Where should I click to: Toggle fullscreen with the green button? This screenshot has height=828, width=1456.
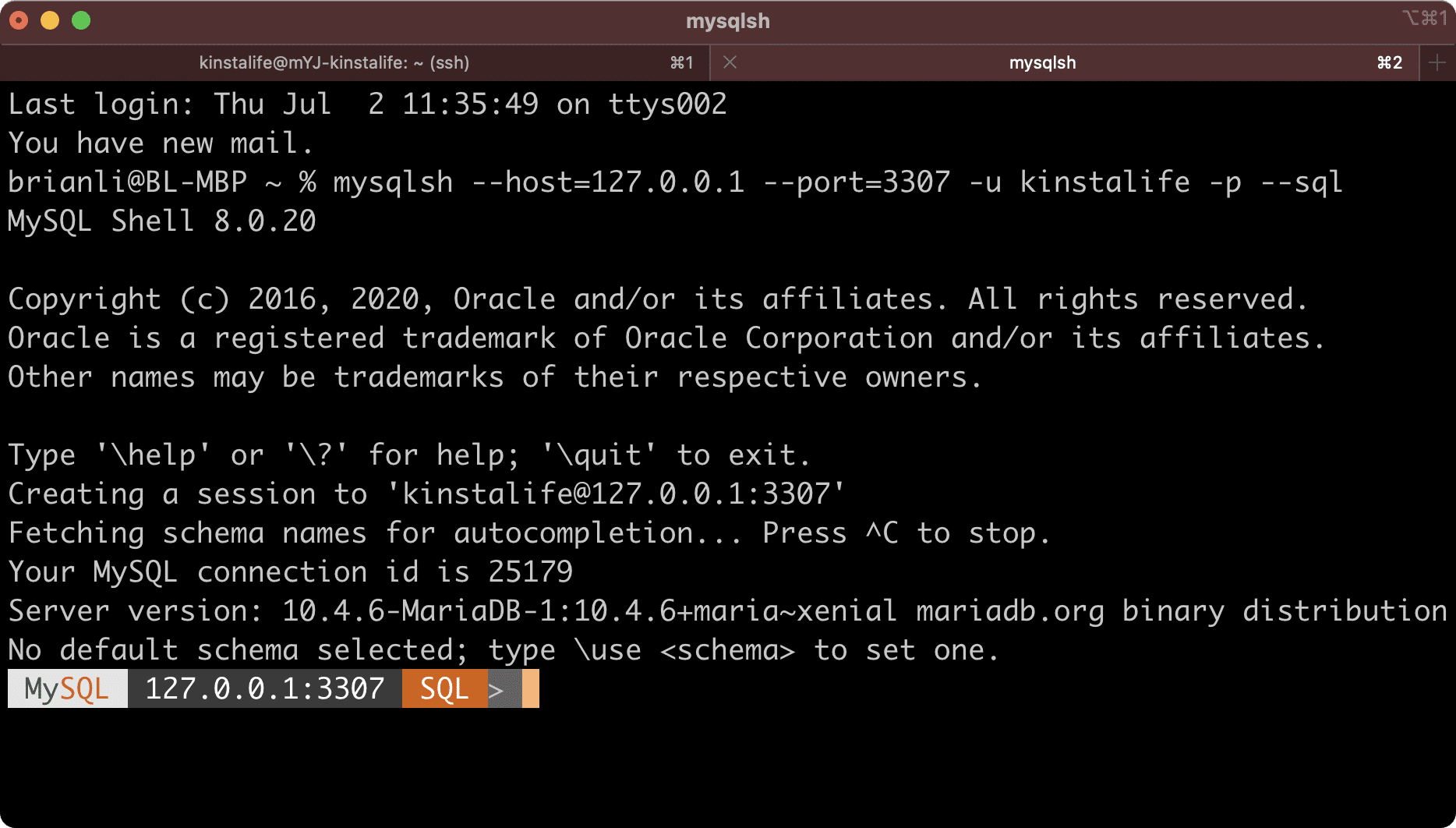80,21
